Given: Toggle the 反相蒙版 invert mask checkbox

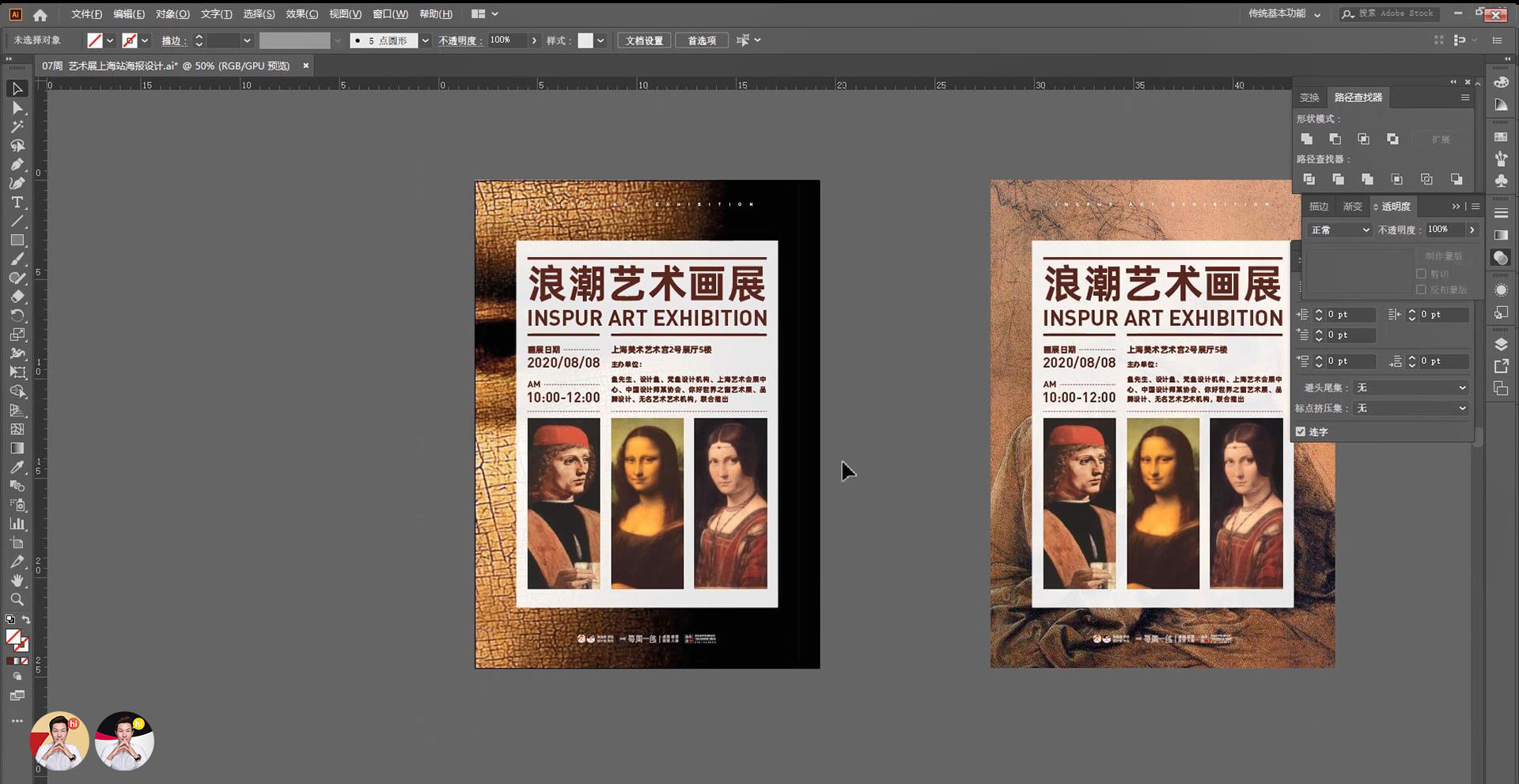Looking at the screenshot, I should point(1421,290).
